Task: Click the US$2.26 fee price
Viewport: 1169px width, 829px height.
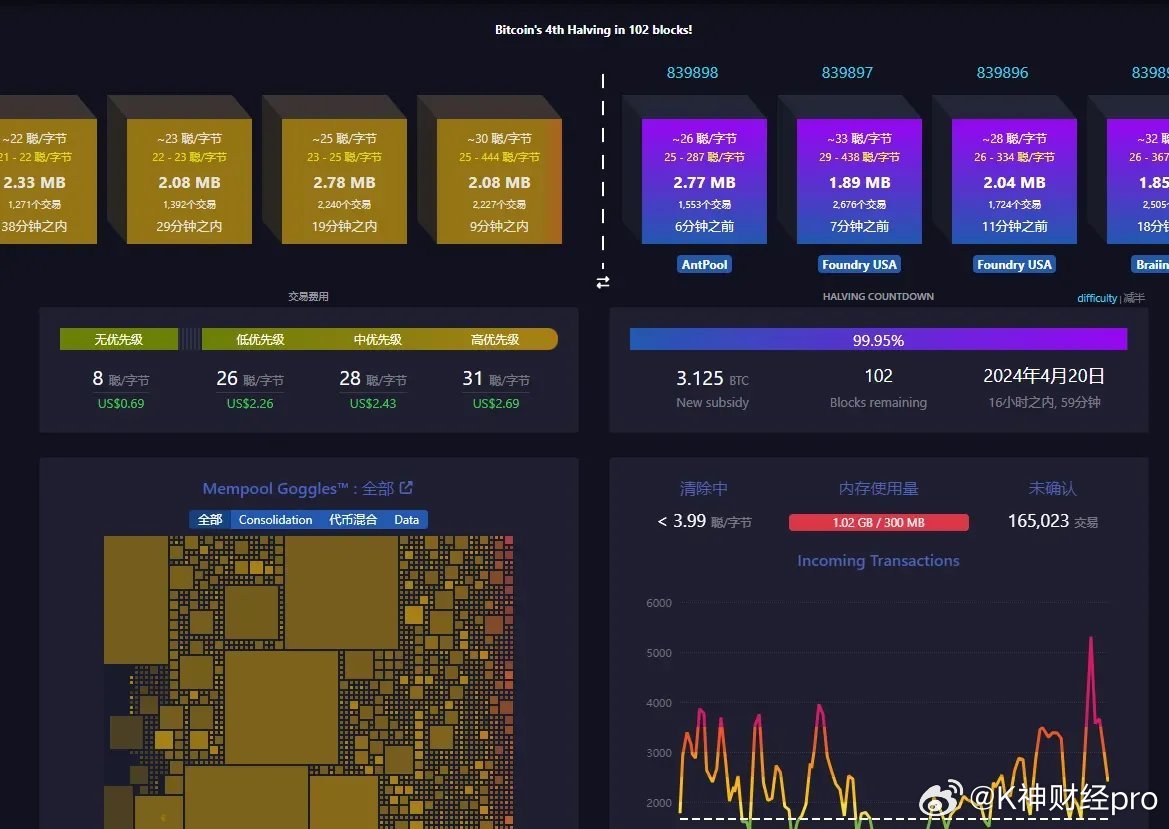Action: click(x=250, y=403)
